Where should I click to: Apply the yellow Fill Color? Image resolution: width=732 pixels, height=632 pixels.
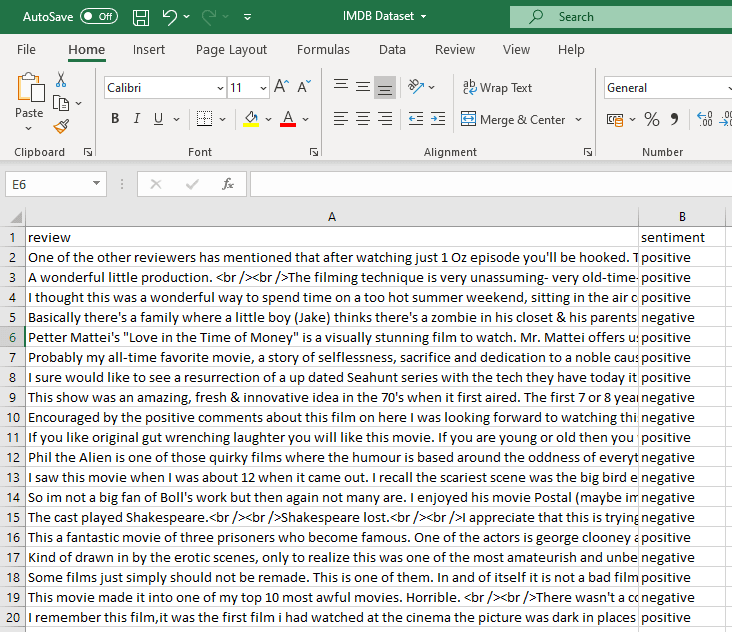coord(251,119)
